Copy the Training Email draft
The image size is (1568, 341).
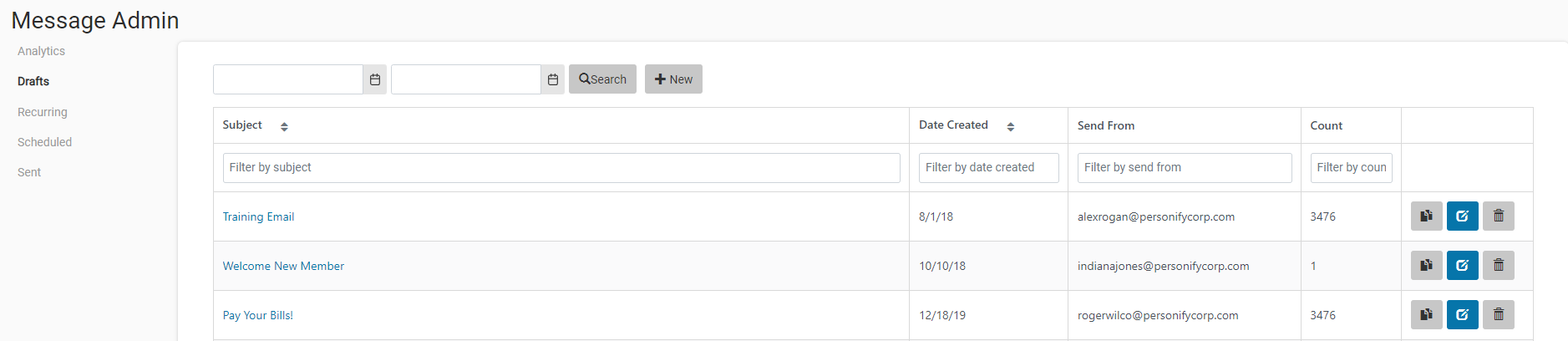[x=1426, y=216]
